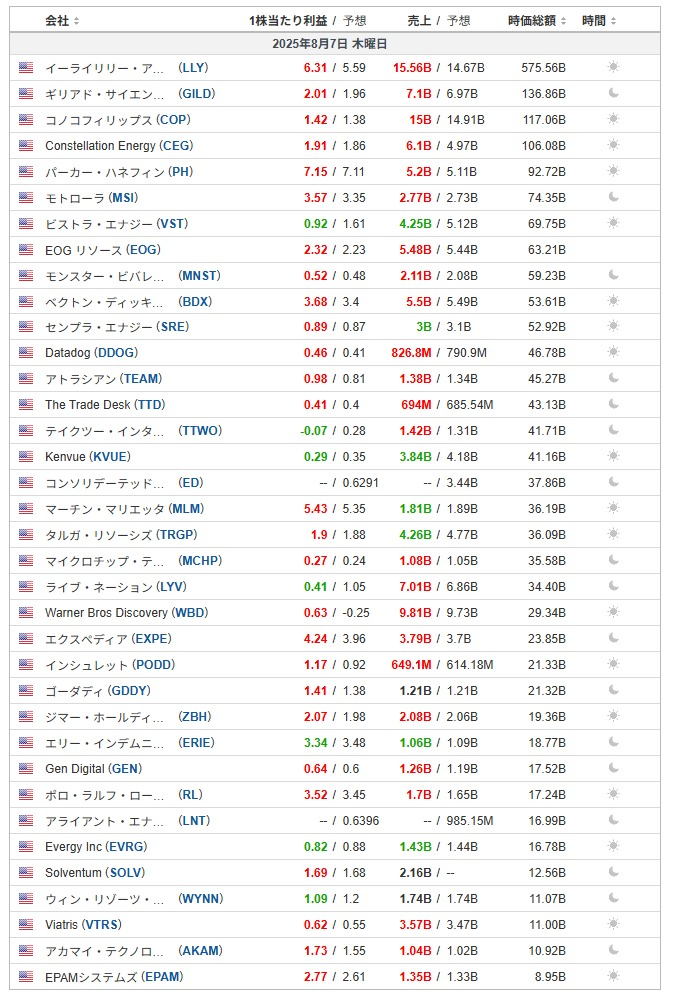Open the GILD ticker link
This screenshot has width=673, height=1006.
click(x=197, y=94)
